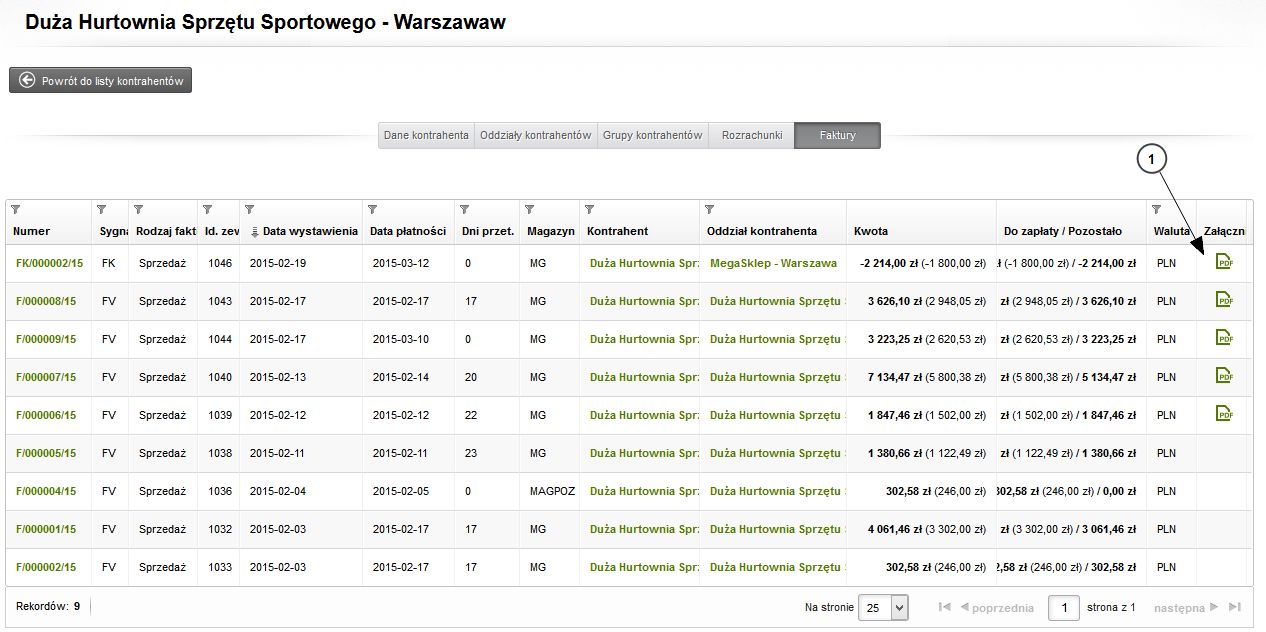This screenshot has height=632, width=1266.
Task: Open filter above Waluta column
Action: 1158,210
